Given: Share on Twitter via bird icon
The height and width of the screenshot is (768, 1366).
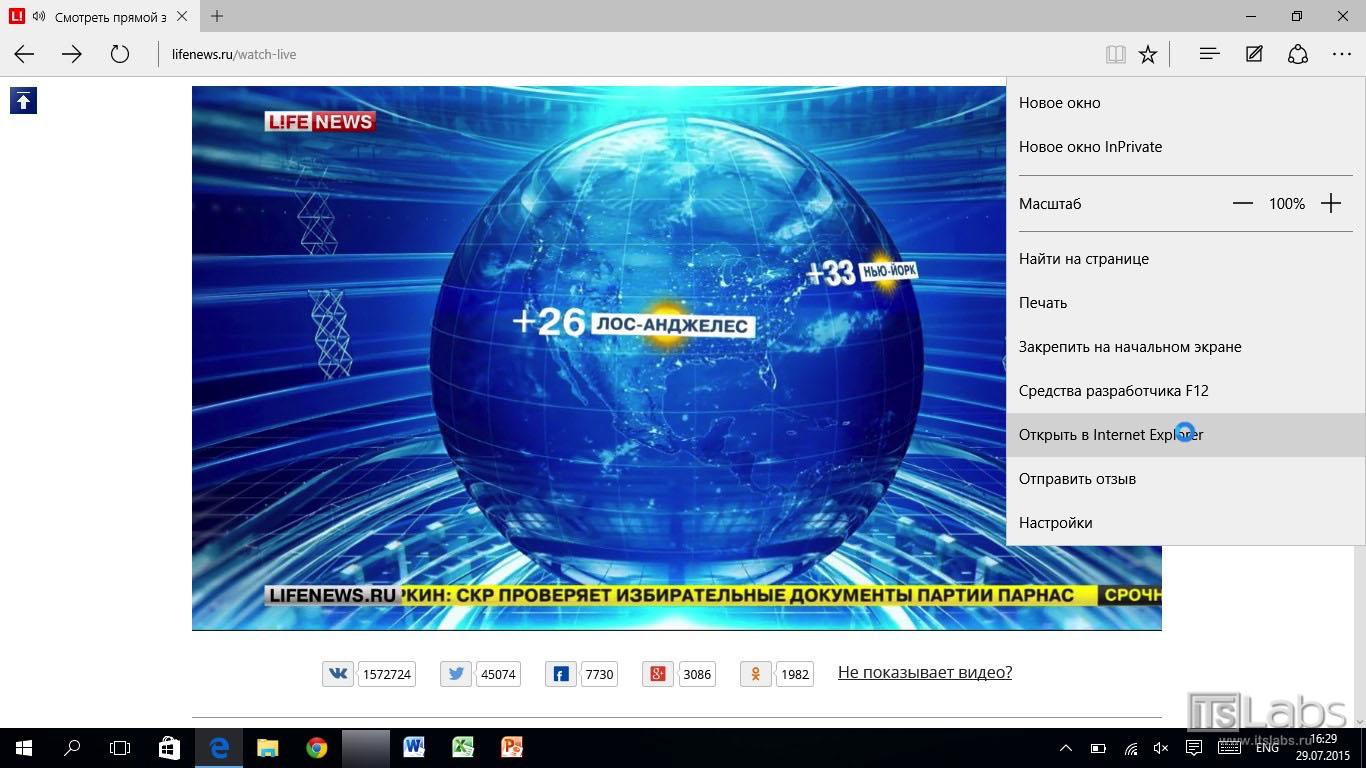Looking at the screenshot, I should (456, 674).
